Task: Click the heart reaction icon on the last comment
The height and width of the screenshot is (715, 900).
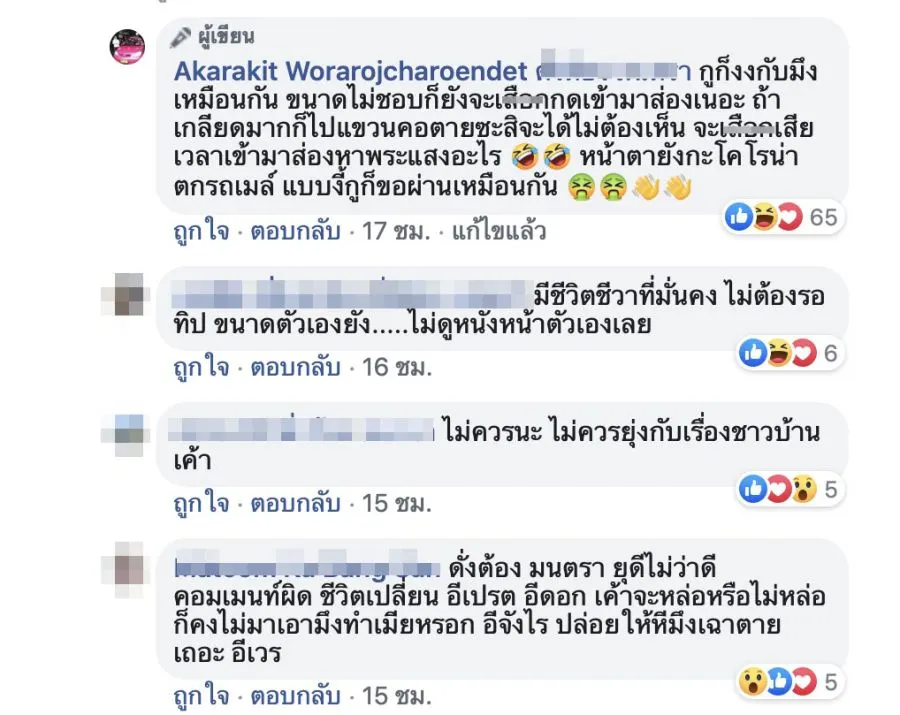Action: pyautogui.click(x=804, y=682)
